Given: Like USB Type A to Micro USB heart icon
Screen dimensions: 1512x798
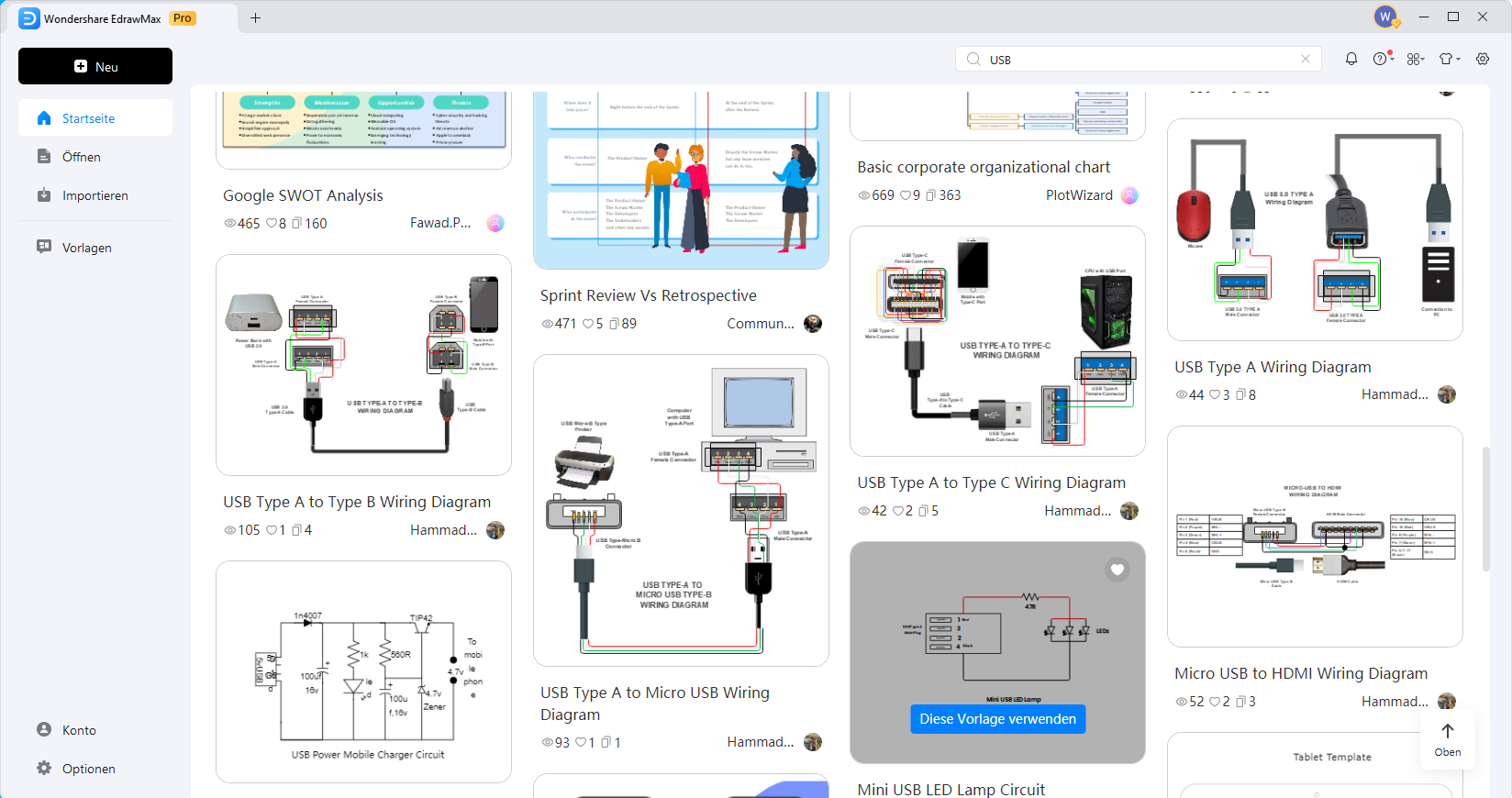Looking at the screenshot, I should pos(581,742).
